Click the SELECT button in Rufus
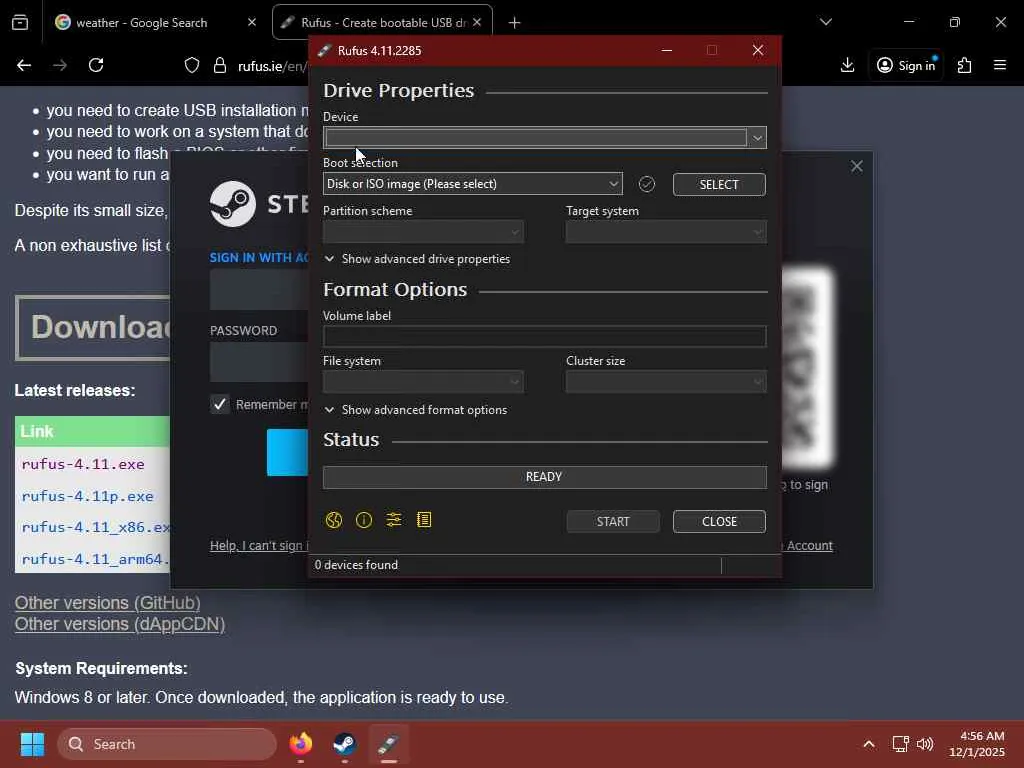 point(719,185)
